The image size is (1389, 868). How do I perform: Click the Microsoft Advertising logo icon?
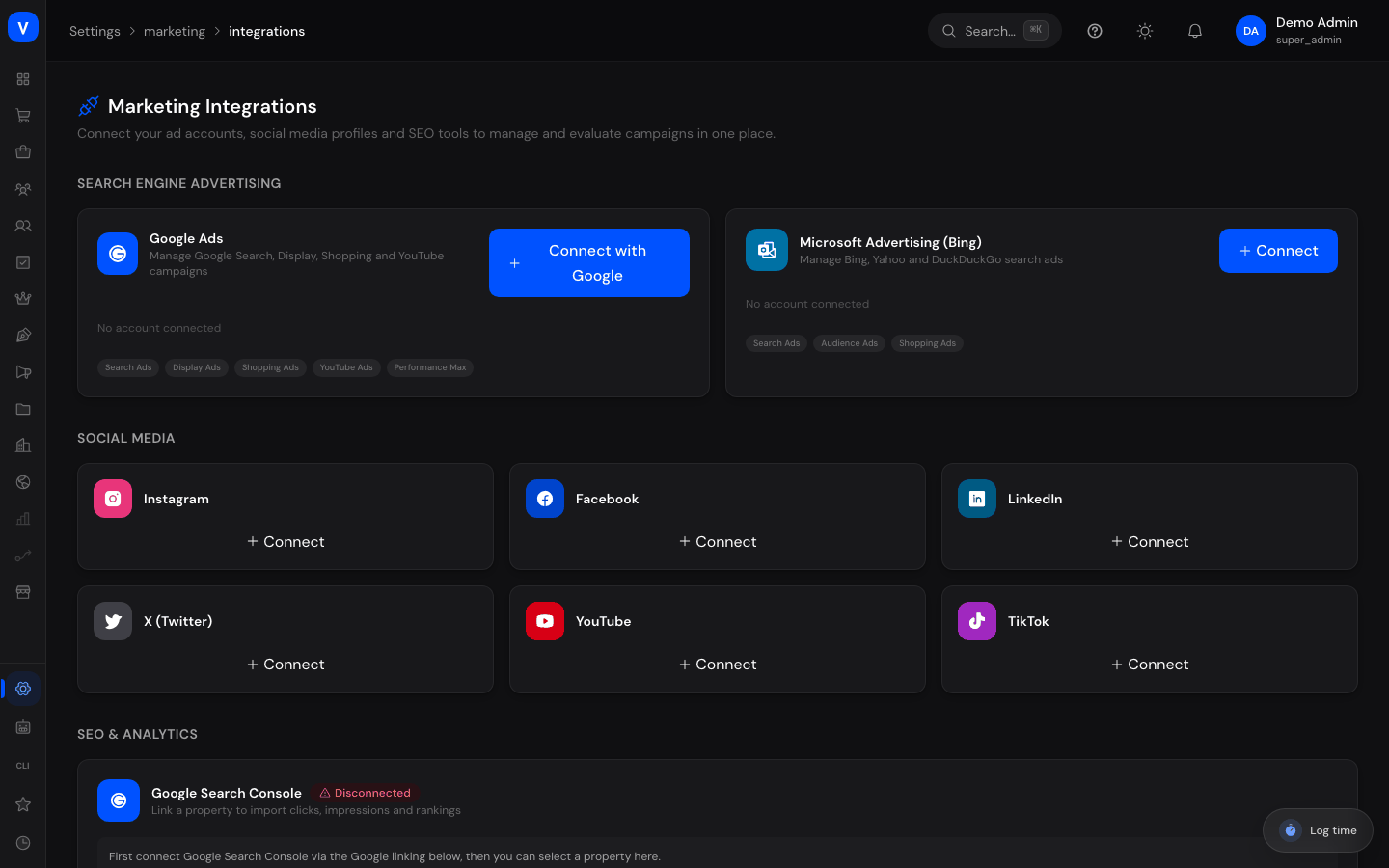(x=767, y=250)
